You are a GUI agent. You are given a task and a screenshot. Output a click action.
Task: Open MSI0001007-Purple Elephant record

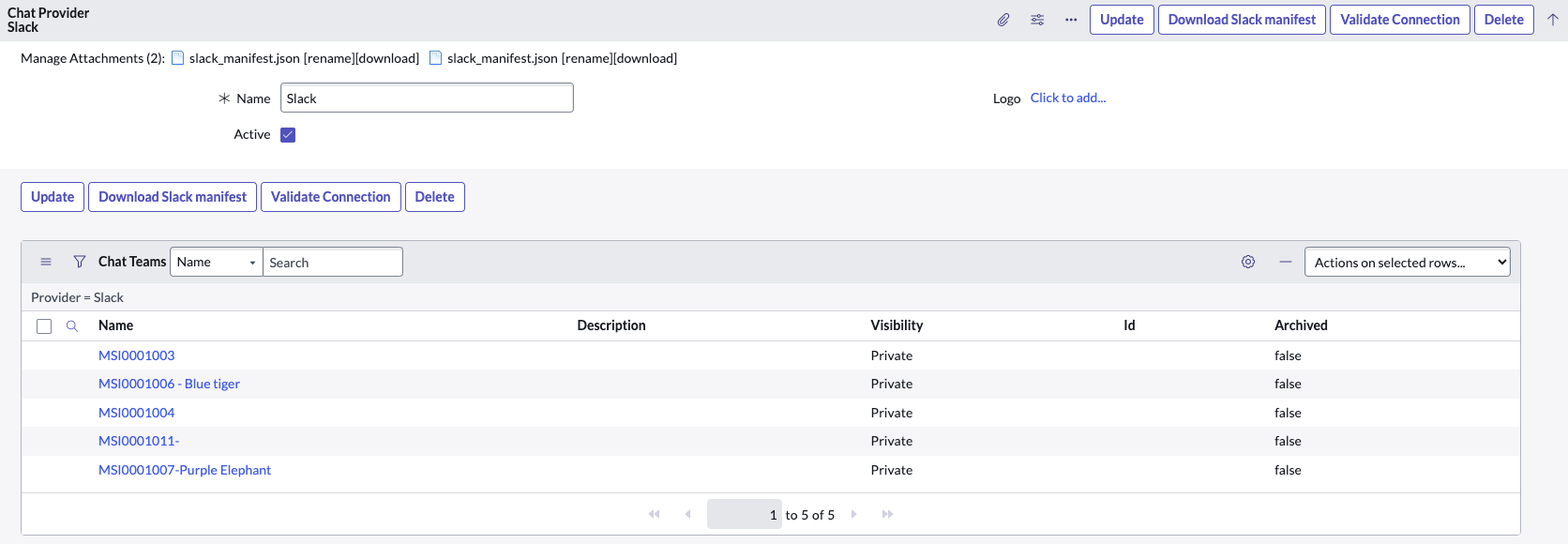point(185,470)
